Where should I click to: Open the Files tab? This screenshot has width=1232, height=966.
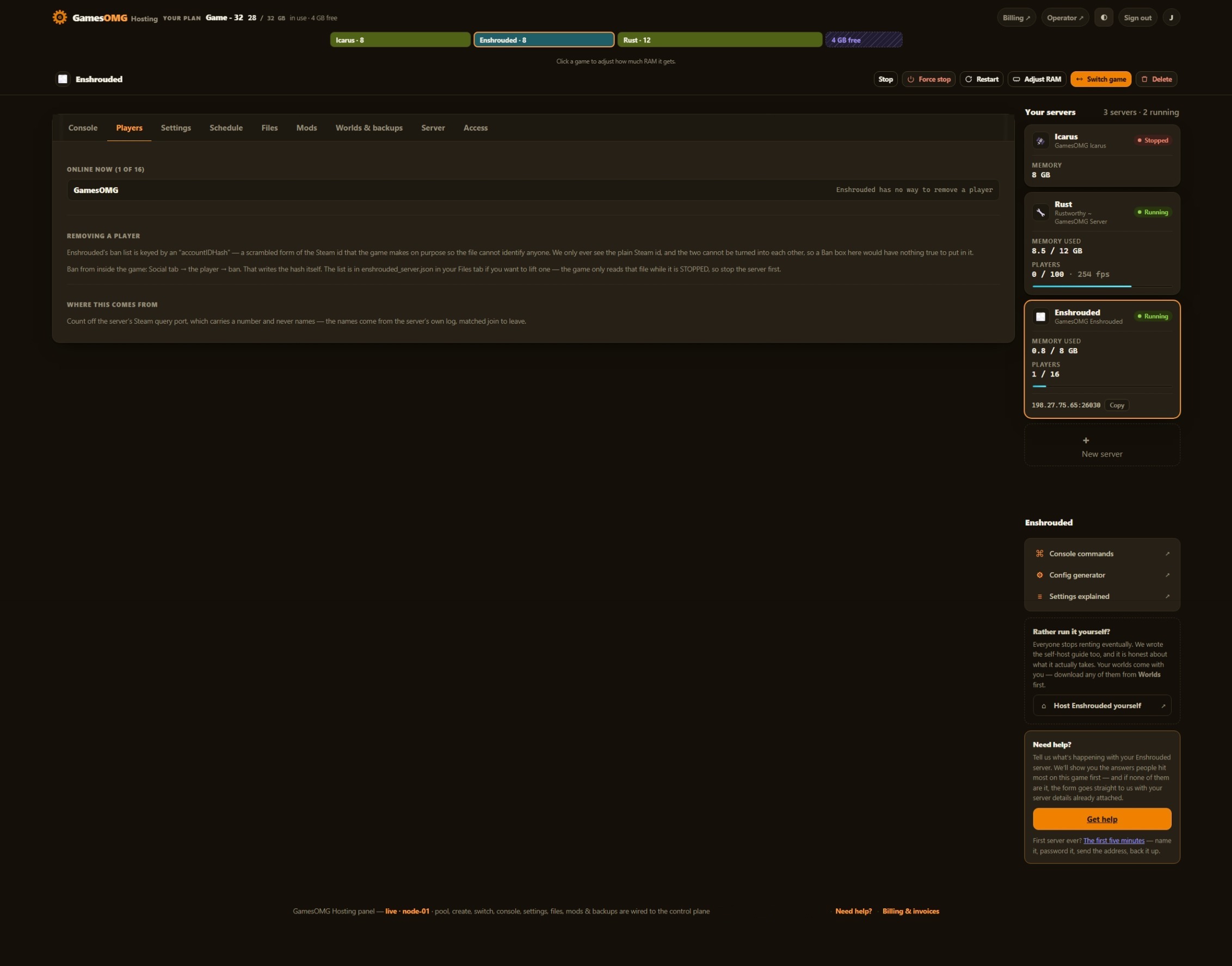click(269, 128)
